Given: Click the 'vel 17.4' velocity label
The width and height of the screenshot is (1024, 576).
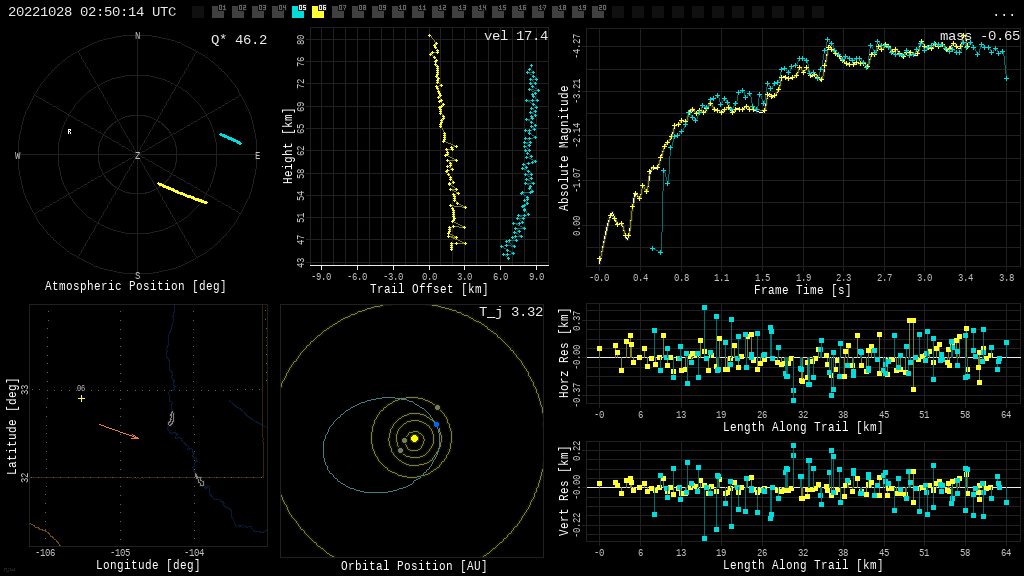Looking at the screenshot, I should [x=515, y=36].
